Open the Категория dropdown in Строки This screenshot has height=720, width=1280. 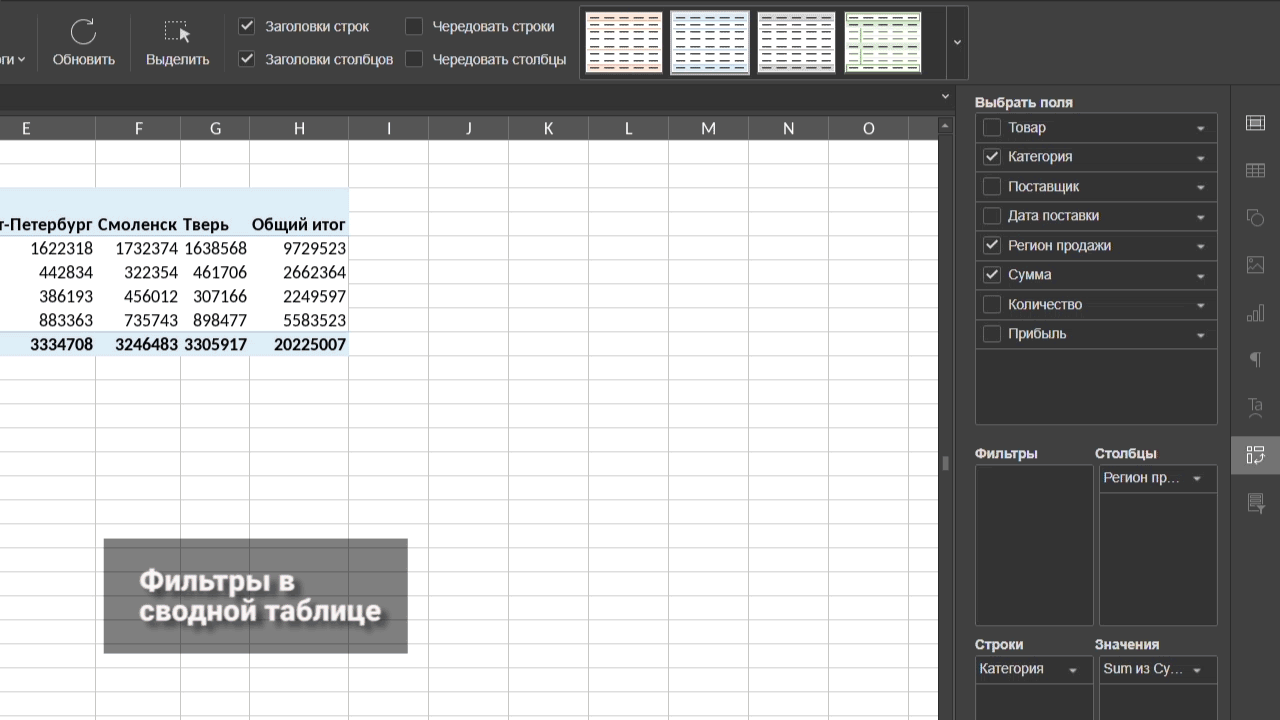[1073, 670]
